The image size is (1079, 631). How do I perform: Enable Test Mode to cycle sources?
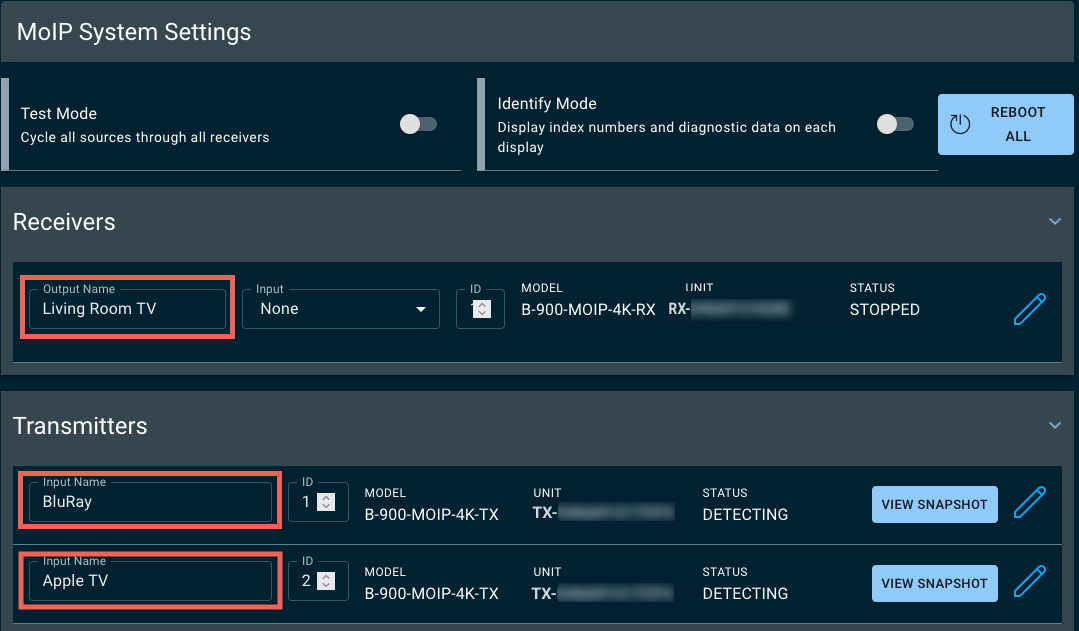click(x=418, y=124)
